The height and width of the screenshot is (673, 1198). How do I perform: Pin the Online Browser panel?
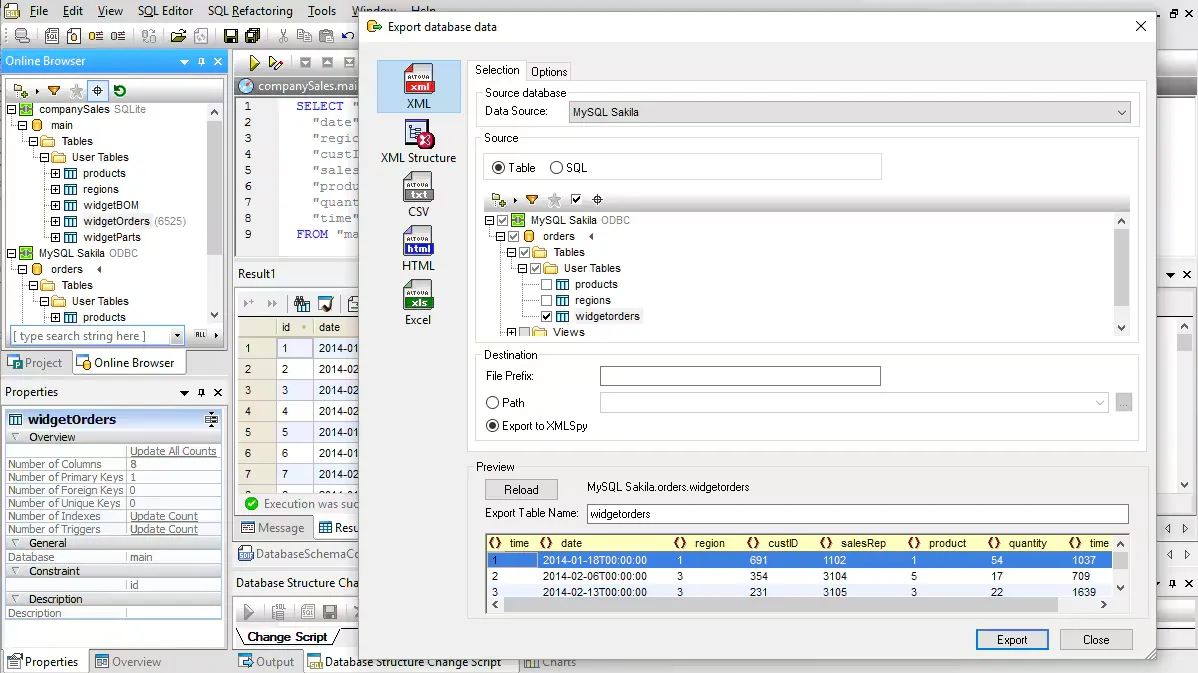pyautogui.click(x=202, y=62)
